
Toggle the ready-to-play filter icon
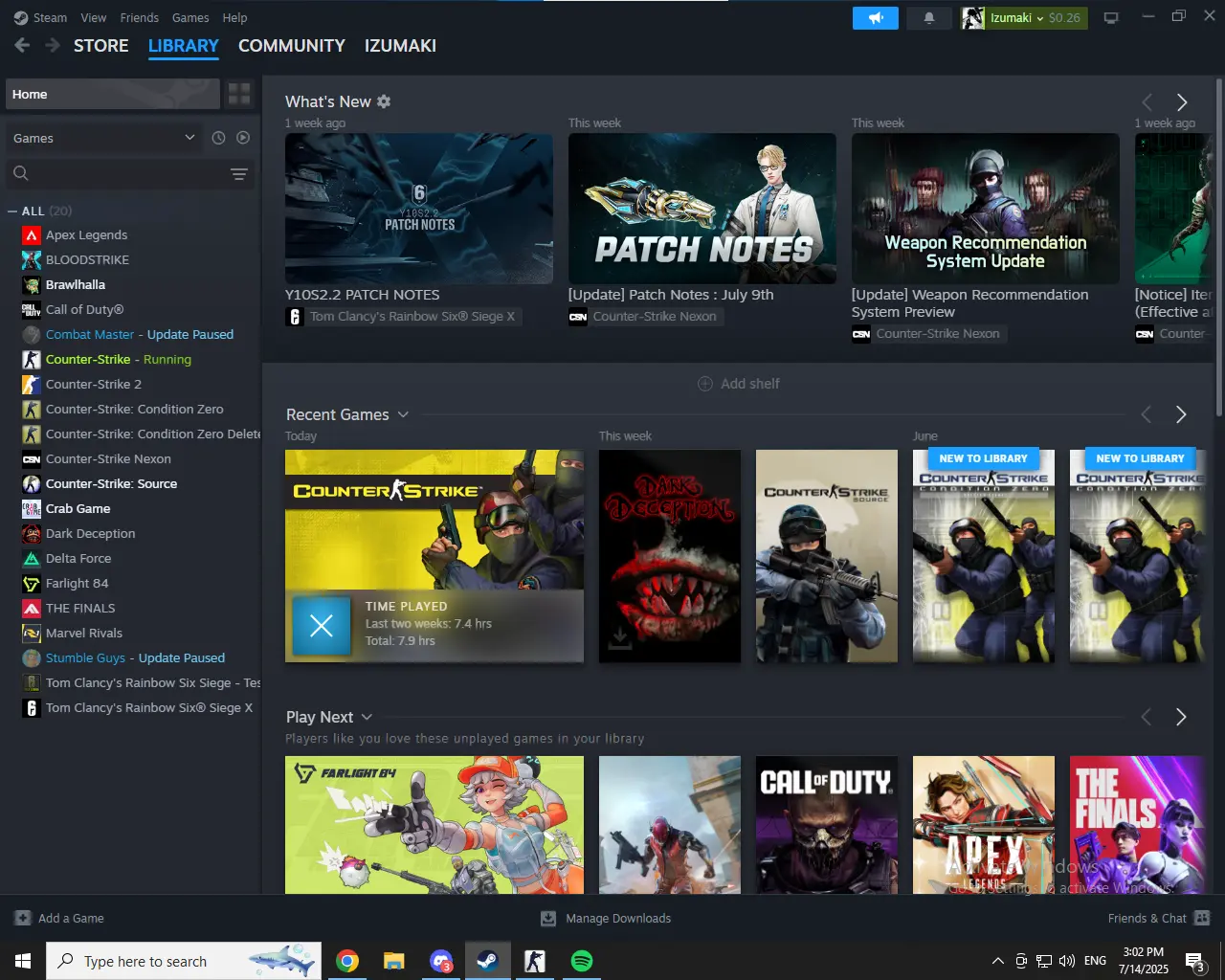pyautogui.click(x=243, y=138)
